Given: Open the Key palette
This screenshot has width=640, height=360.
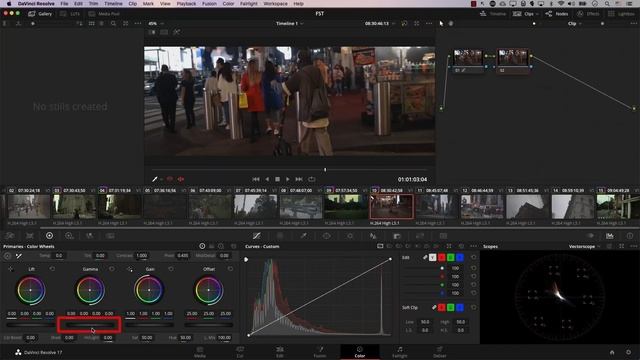Looking at the screenshot, I should pyautogui.click(x=397, y=236).
